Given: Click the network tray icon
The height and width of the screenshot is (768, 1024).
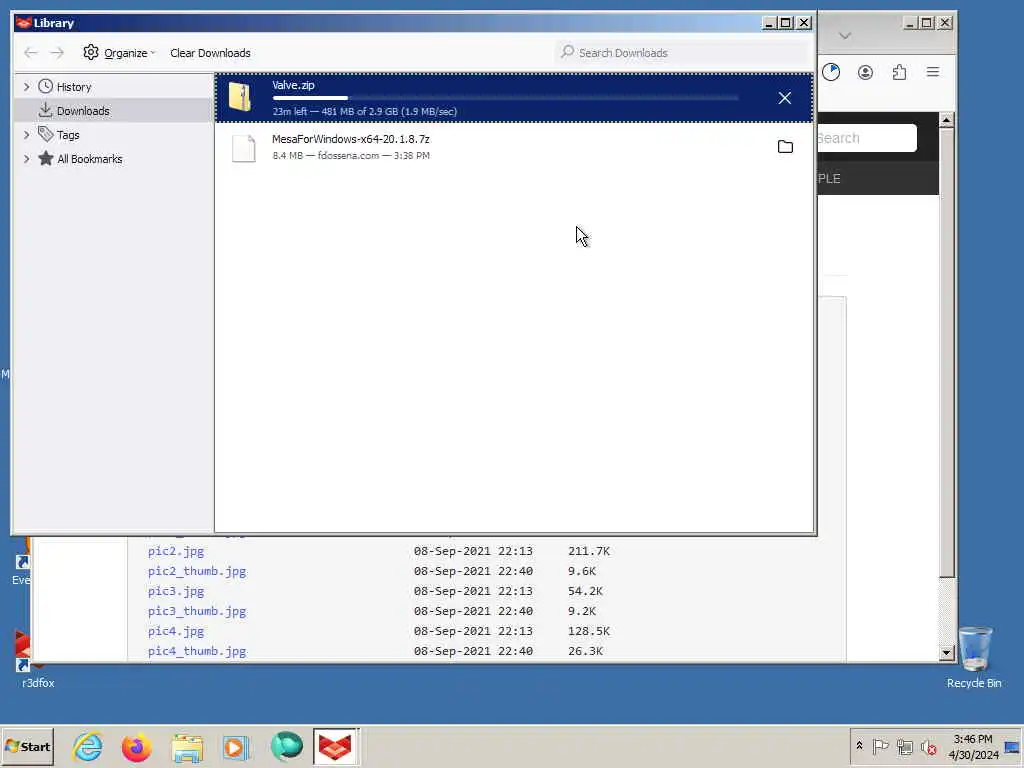Looking at the screenshot, I should [x=904, y=746].
